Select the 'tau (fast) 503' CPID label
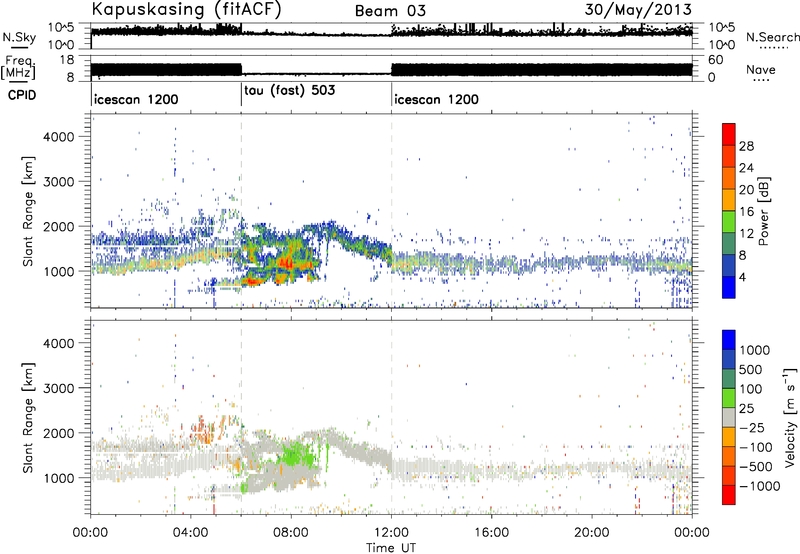 (x=290, y=90)
